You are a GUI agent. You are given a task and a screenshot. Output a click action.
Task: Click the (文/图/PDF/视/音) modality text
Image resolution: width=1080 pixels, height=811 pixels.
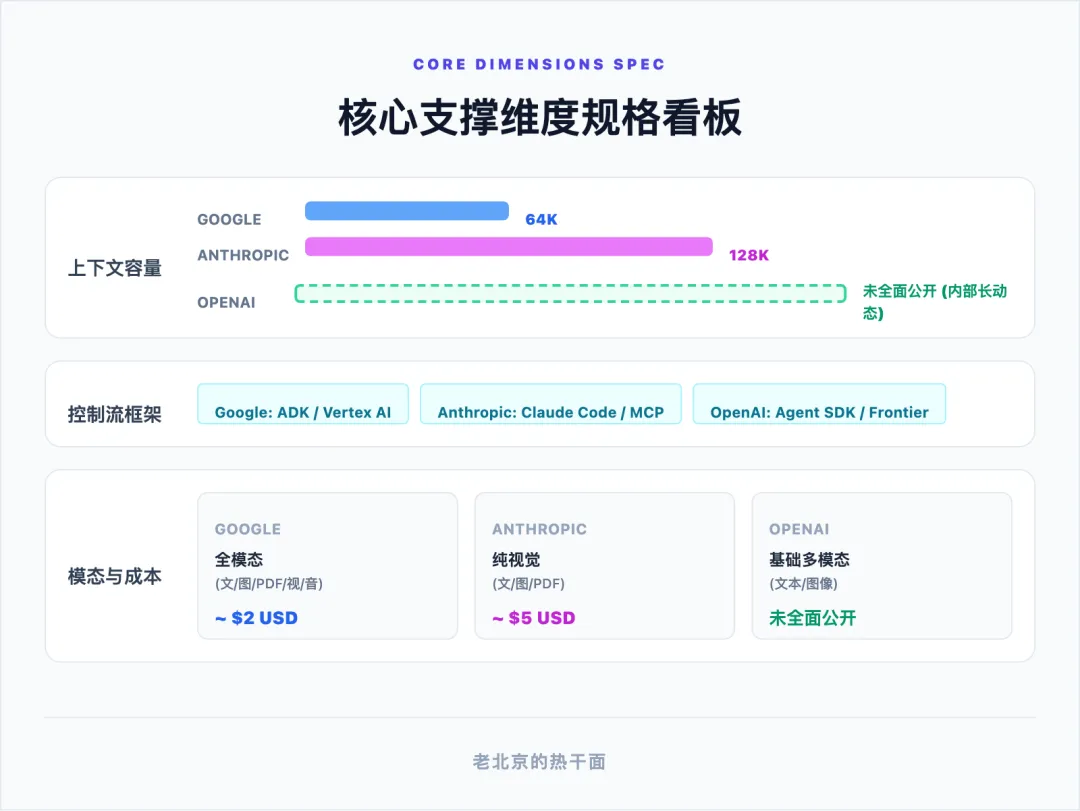coord(269,584)
